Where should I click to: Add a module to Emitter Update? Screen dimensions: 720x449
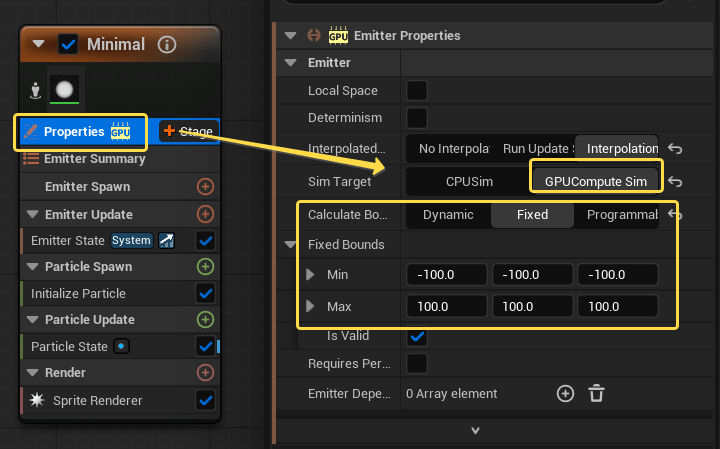pos(205,214)
